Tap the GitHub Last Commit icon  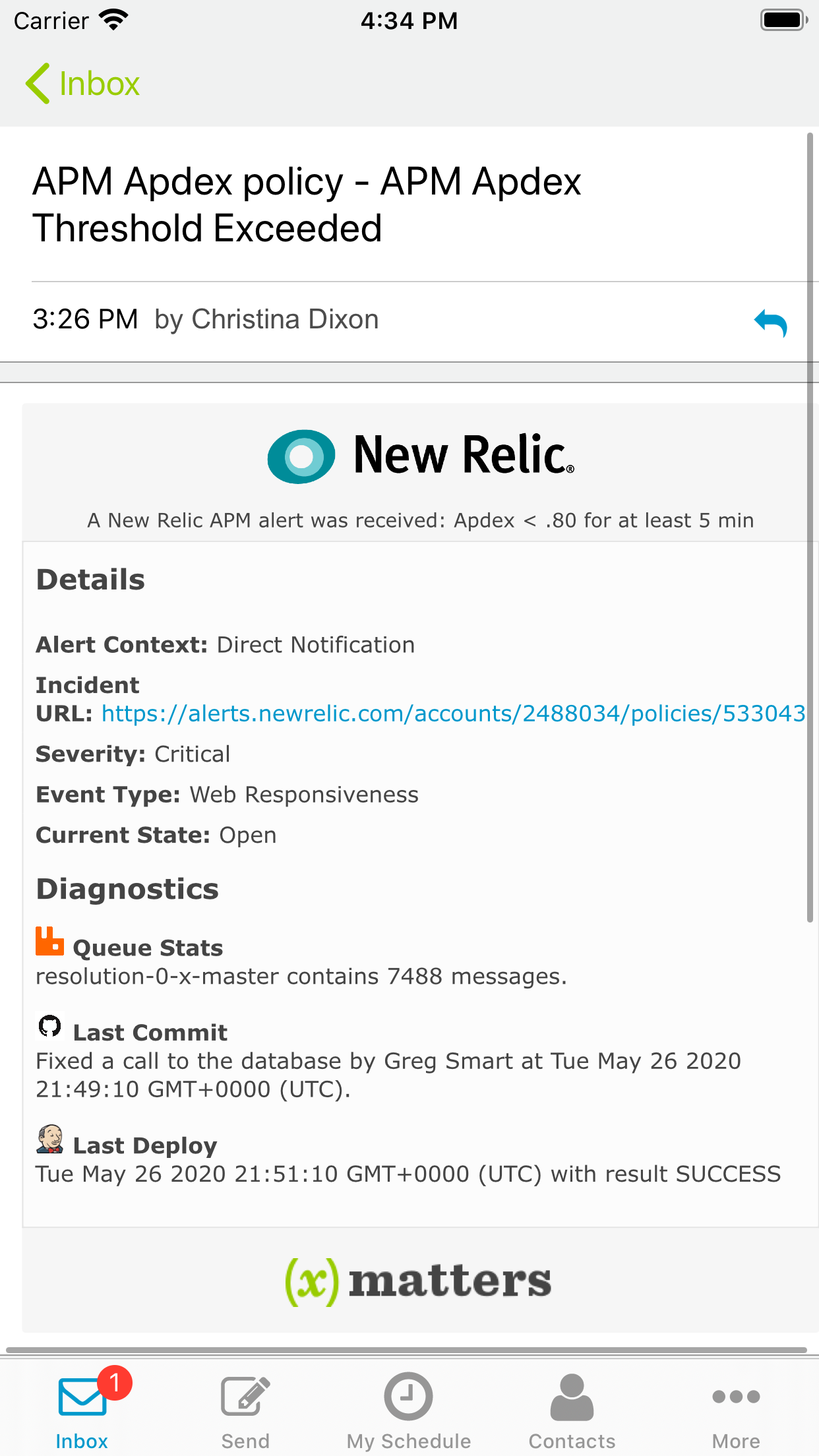pyautogui.click(x=49, y=1026)
